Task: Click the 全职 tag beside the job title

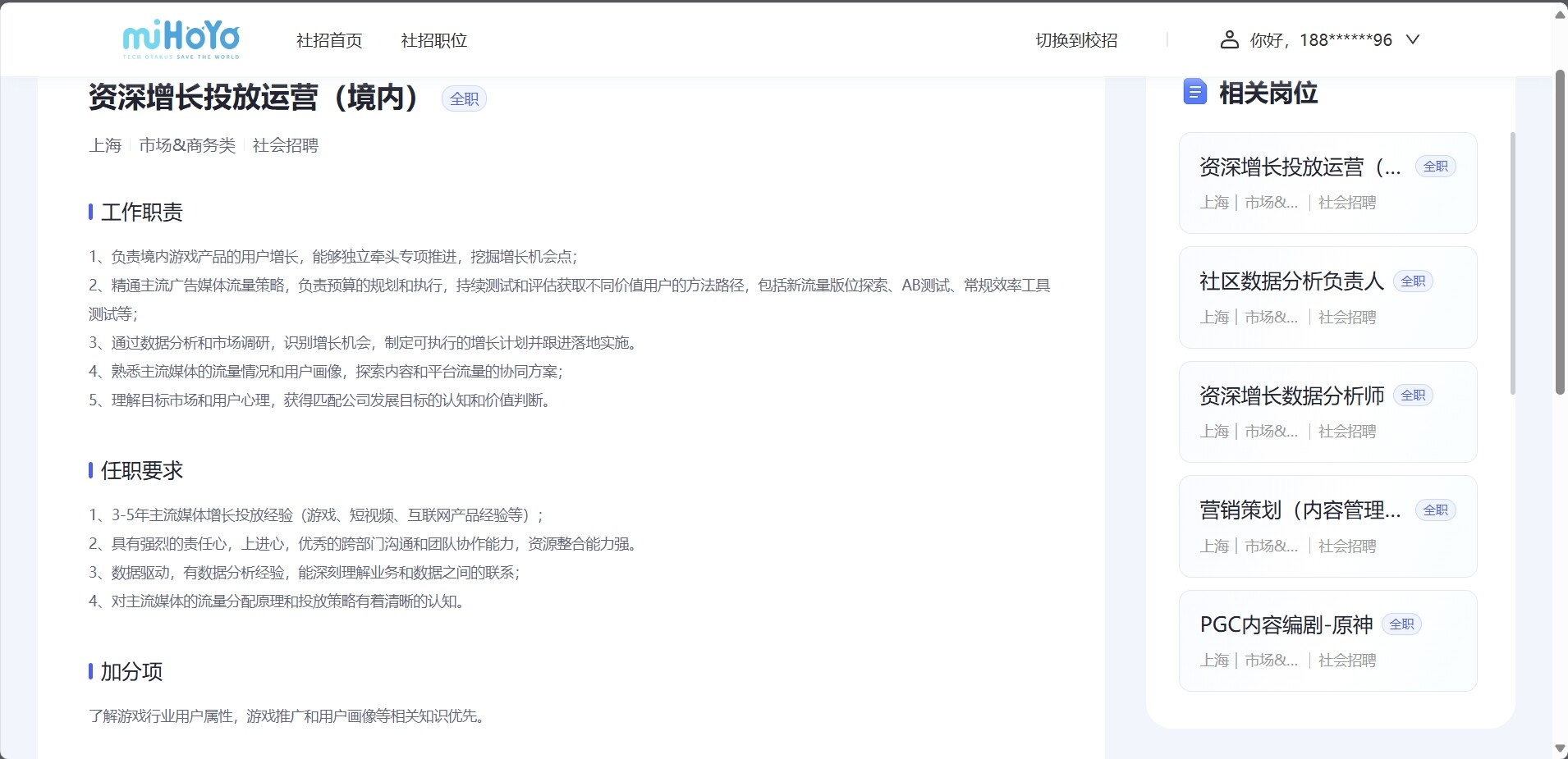Action: click(x=464, y=98)
